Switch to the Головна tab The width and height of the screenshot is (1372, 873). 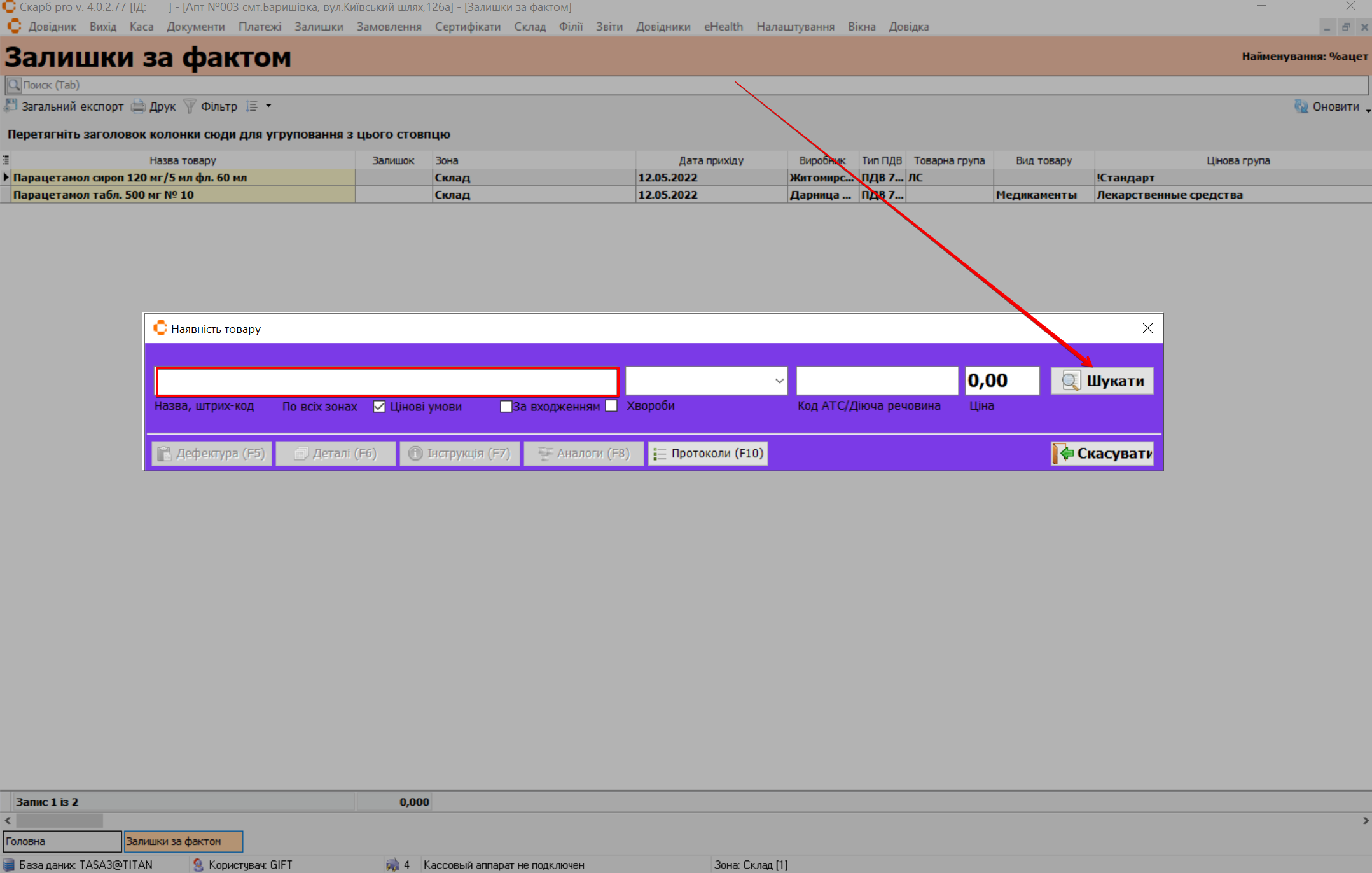coord(62,841)
